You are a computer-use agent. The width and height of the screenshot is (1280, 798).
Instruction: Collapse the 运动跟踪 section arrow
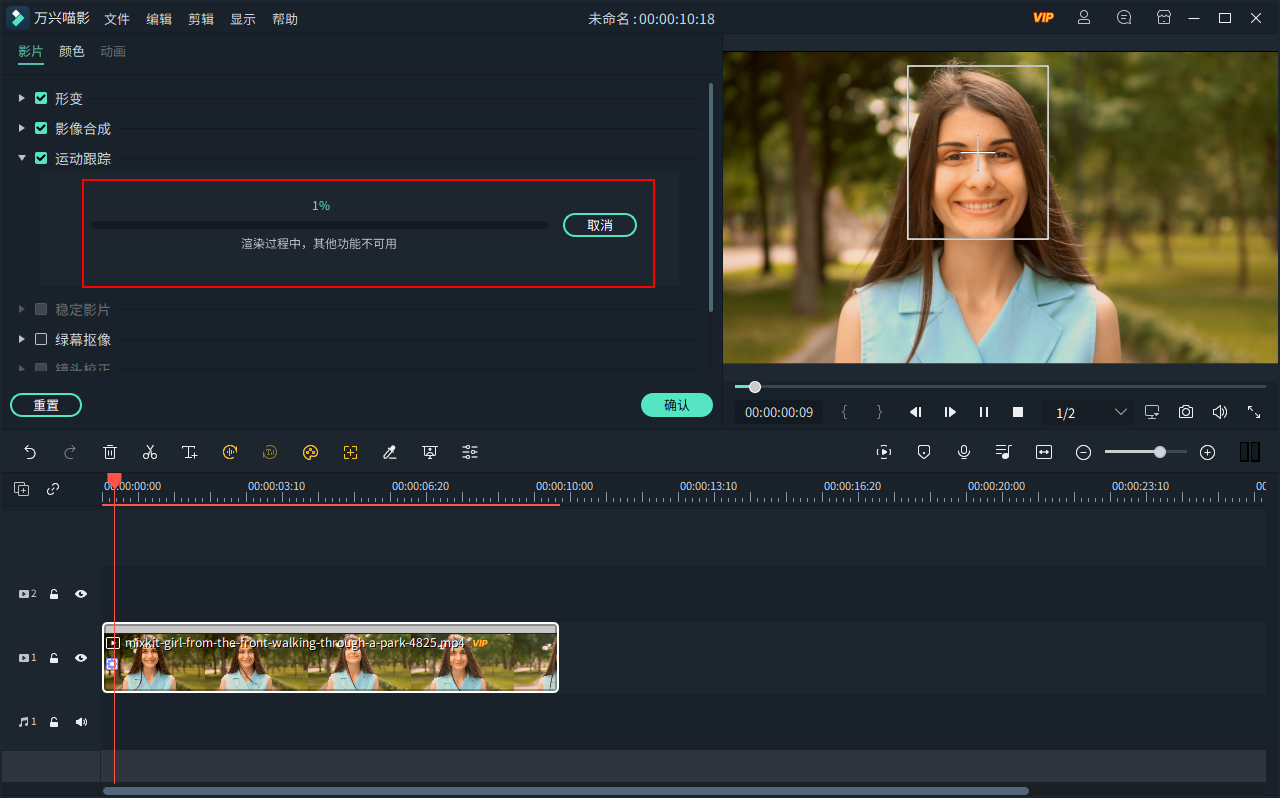tap(22, 158)
